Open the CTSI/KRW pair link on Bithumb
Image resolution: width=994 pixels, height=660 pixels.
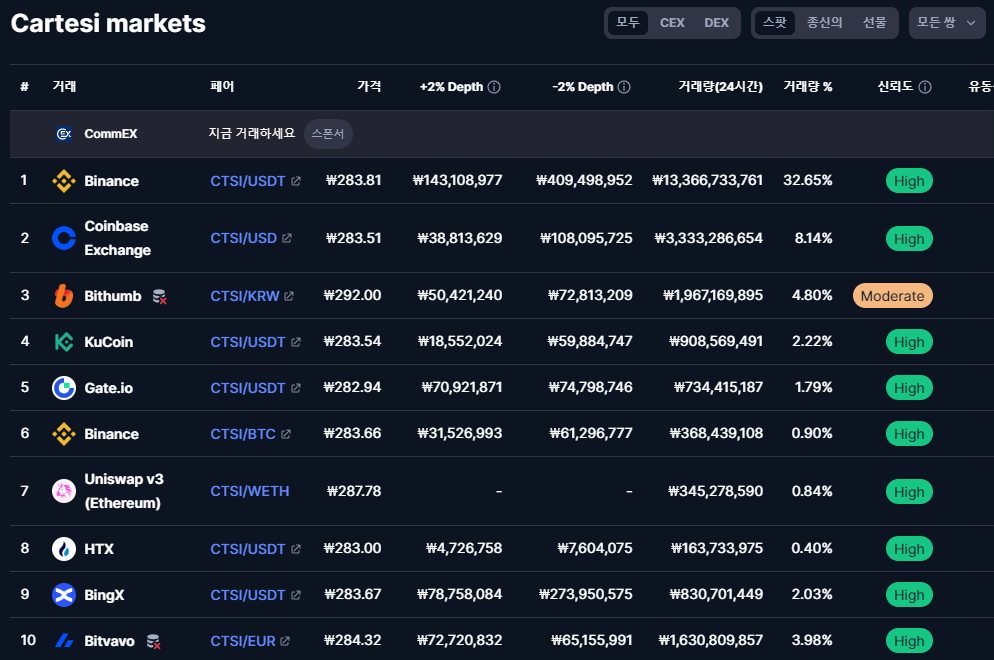coord(245,296)
